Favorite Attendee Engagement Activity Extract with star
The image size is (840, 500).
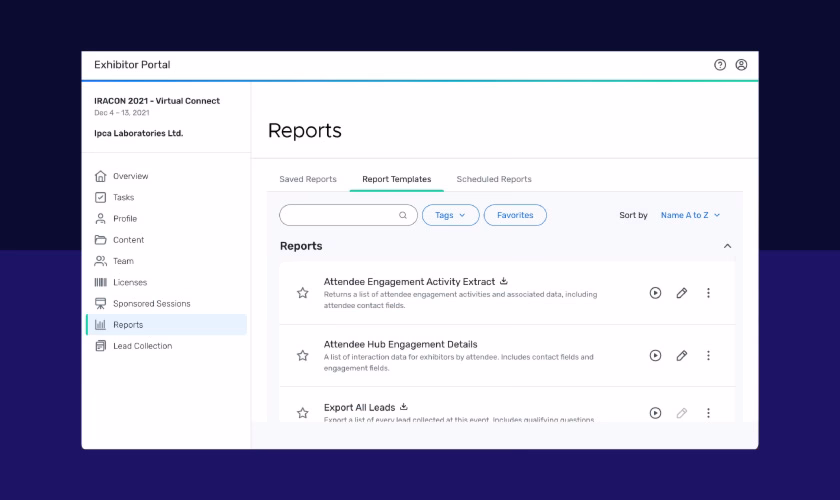(303, 293)
